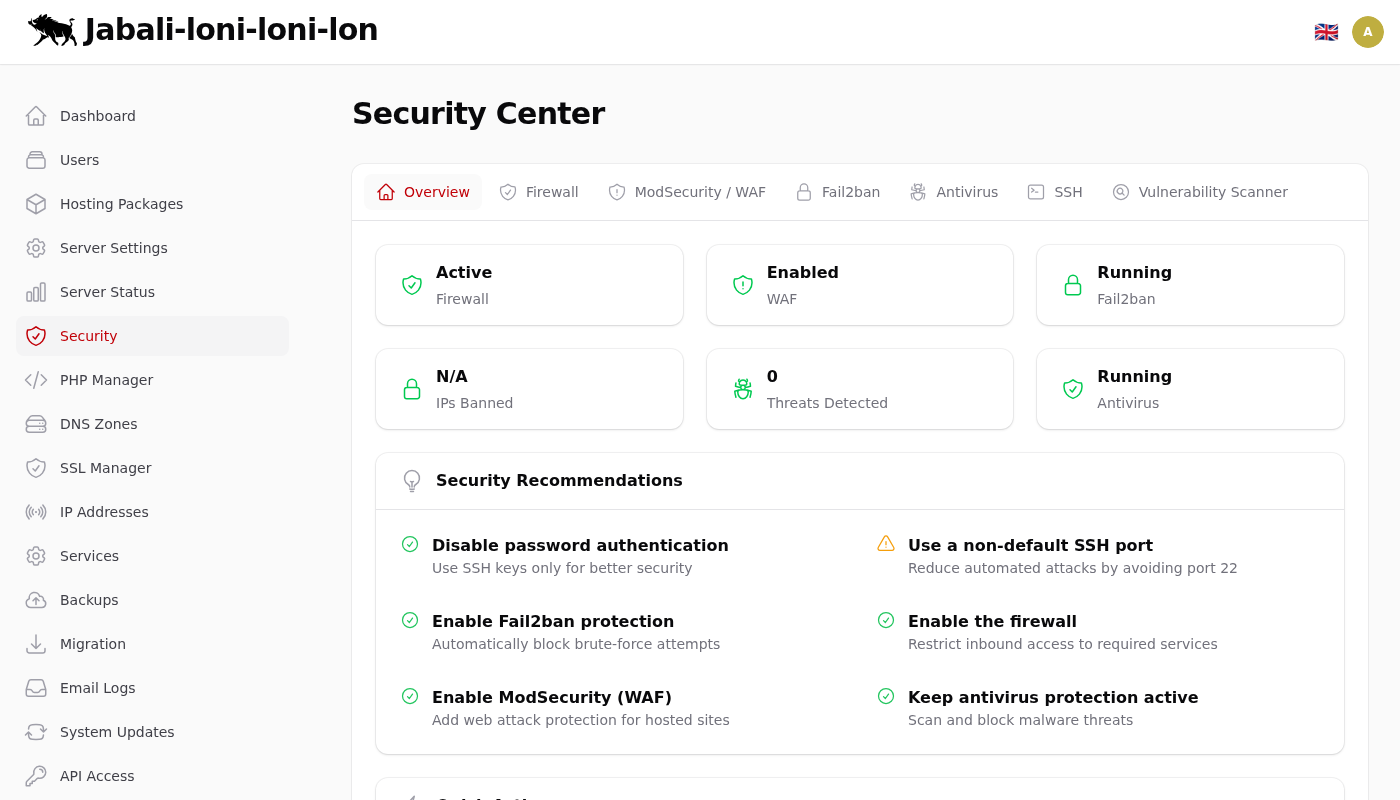Viewport: 1400px width, 800px height.
Task: Open SSL Manager from the sidebar
Action: click(x=105, y=468)
